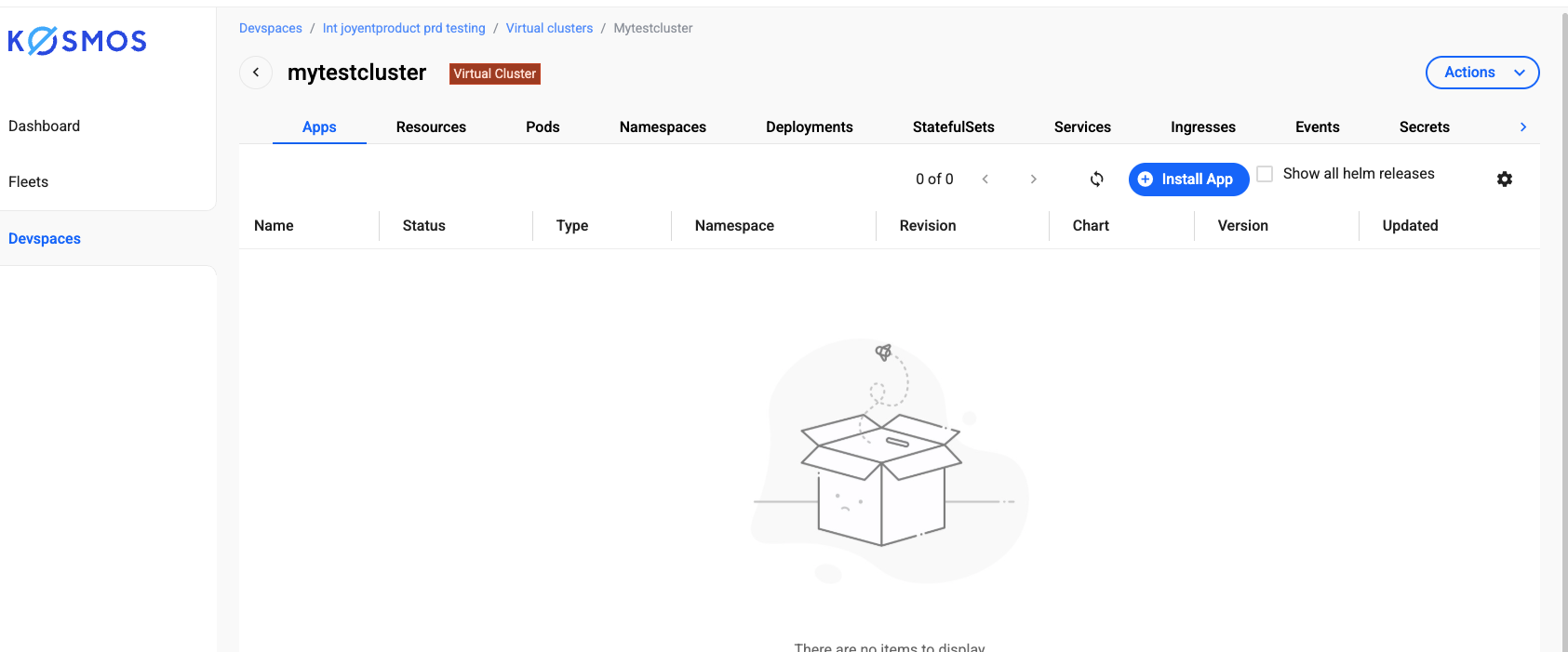
Task: Enable Show all helm releases checkbox
Action: [x=1265, y=174]
